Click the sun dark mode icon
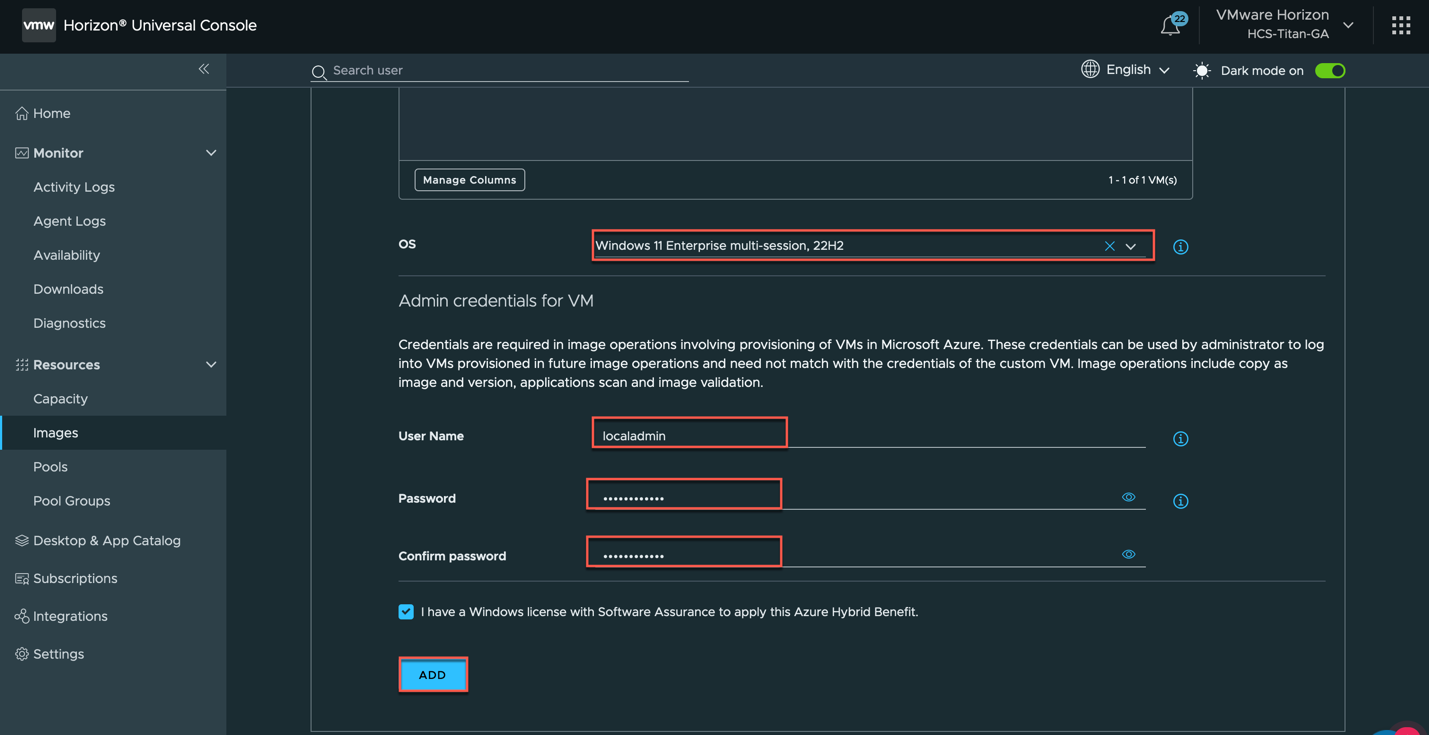The width and height of the screenshot is (1429, 735). click(x=1202, y=71)
